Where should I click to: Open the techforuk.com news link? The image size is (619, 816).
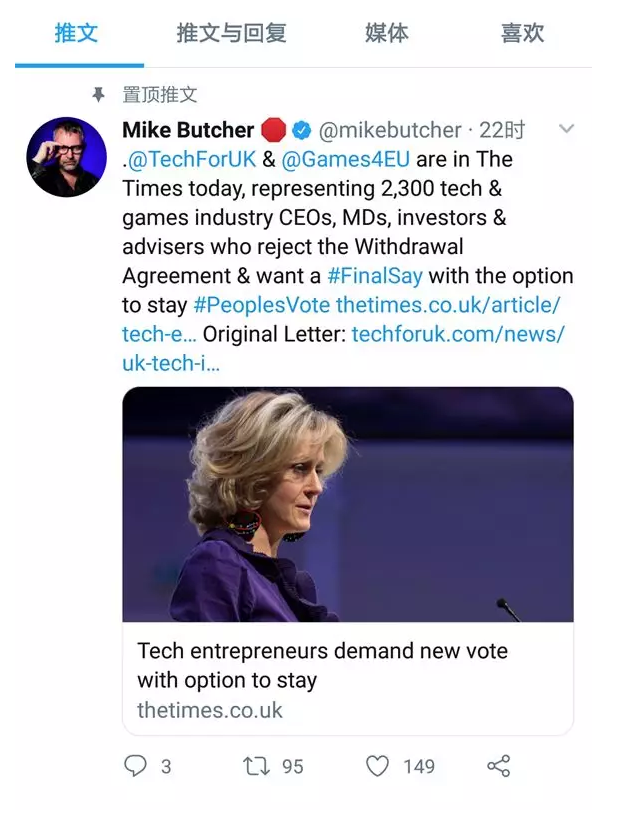click(x=458, y=334)
